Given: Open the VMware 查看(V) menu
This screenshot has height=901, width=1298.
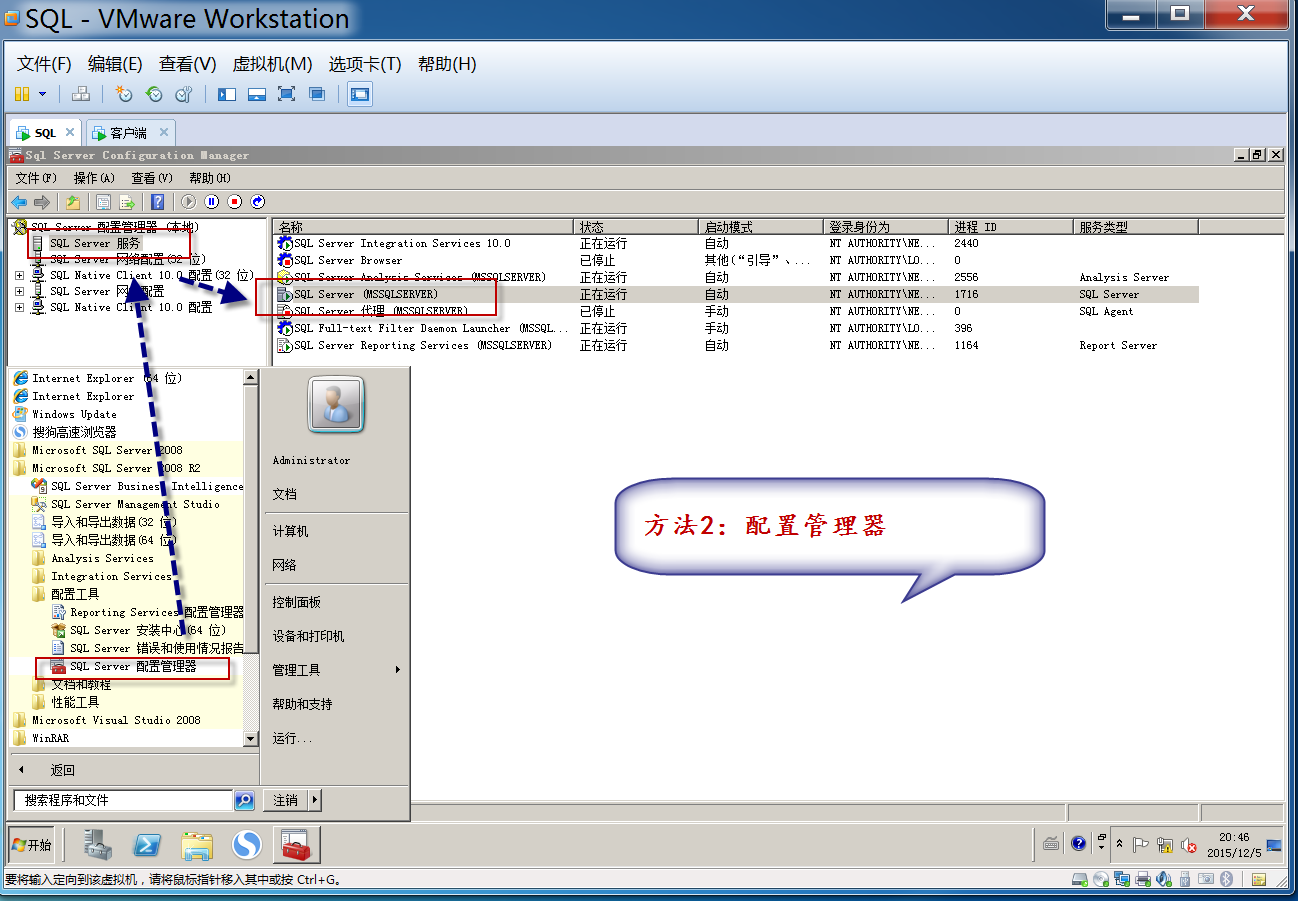Looking at the screenshot, I should (x=188, y=64).
